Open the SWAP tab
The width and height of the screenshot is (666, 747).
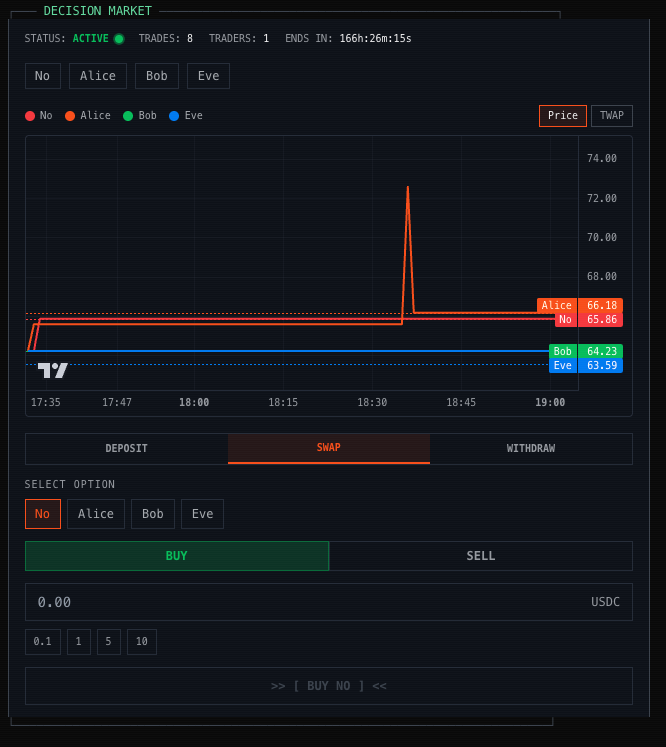[329, 448]
